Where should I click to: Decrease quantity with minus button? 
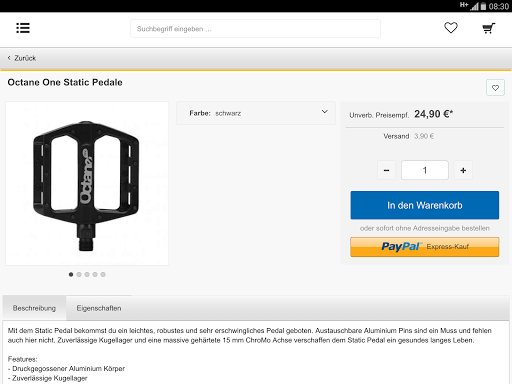point(386,170)
